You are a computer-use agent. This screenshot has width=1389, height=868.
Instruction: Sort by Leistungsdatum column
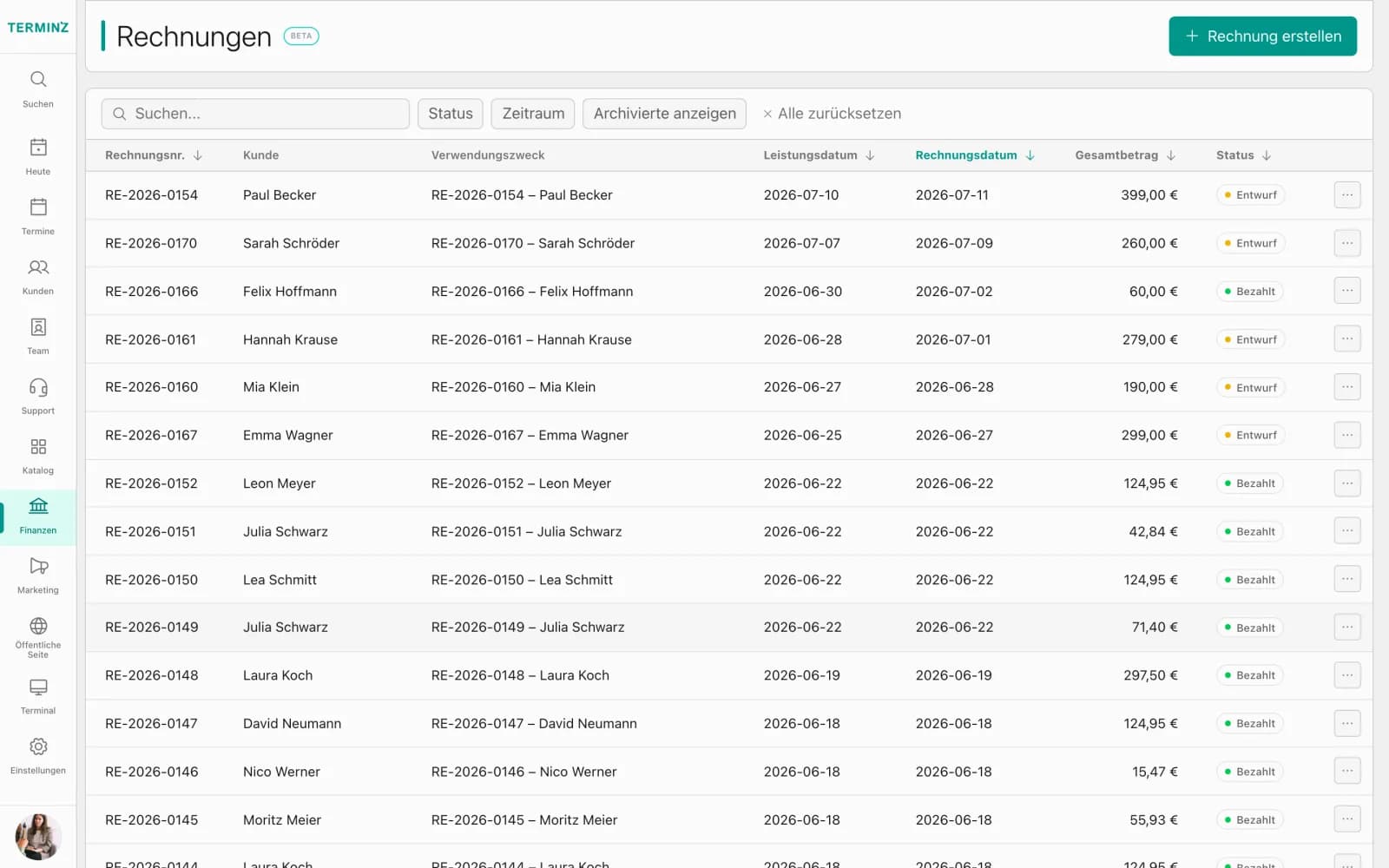819,155
